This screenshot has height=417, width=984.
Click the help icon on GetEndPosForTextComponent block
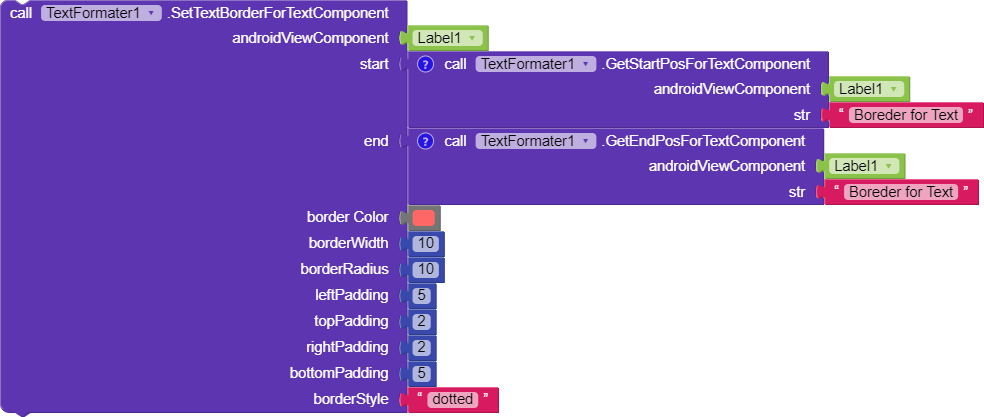(425, 141)
